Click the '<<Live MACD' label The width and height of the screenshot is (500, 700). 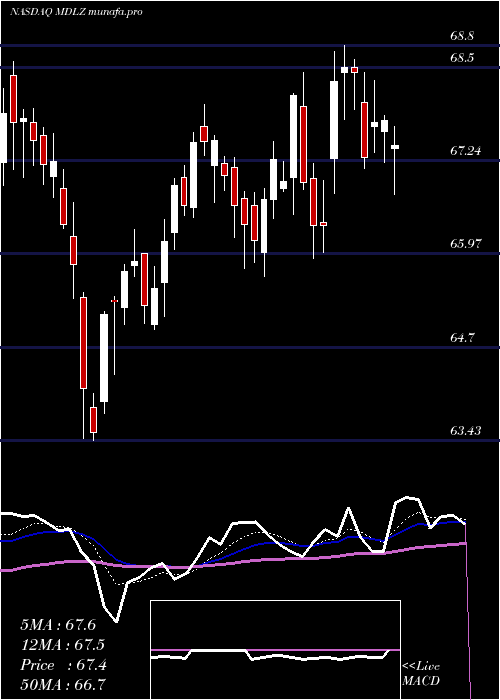pyautogui.click(x=421, y=673)
